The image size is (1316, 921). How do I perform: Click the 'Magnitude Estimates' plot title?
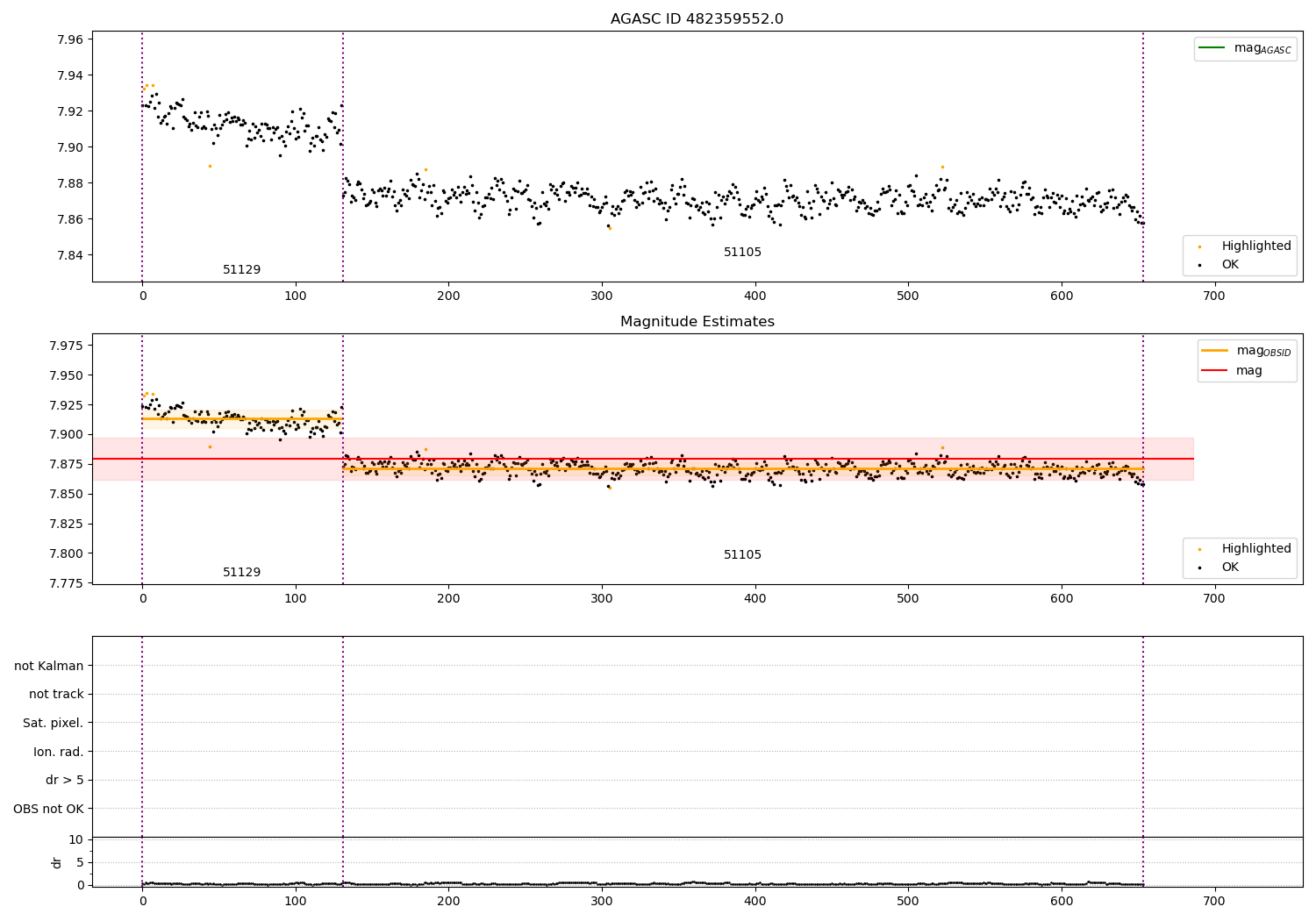[x=697, y=322]
